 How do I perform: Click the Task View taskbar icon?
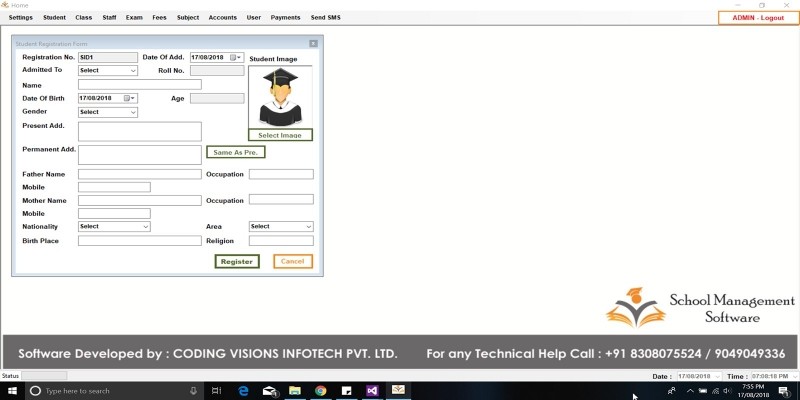(217, 390)
